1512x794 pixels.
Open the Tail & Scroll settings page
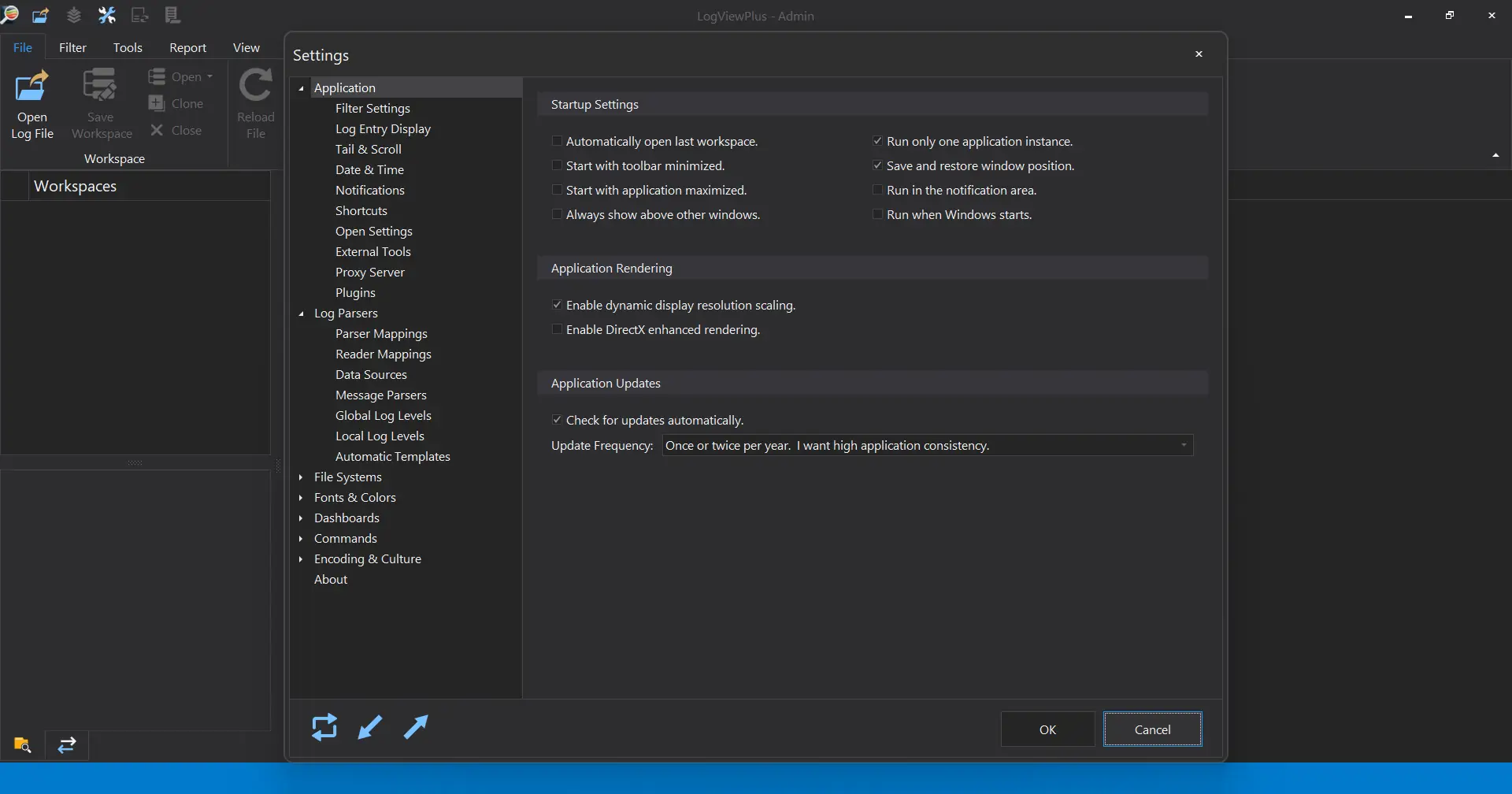[369, 149]
